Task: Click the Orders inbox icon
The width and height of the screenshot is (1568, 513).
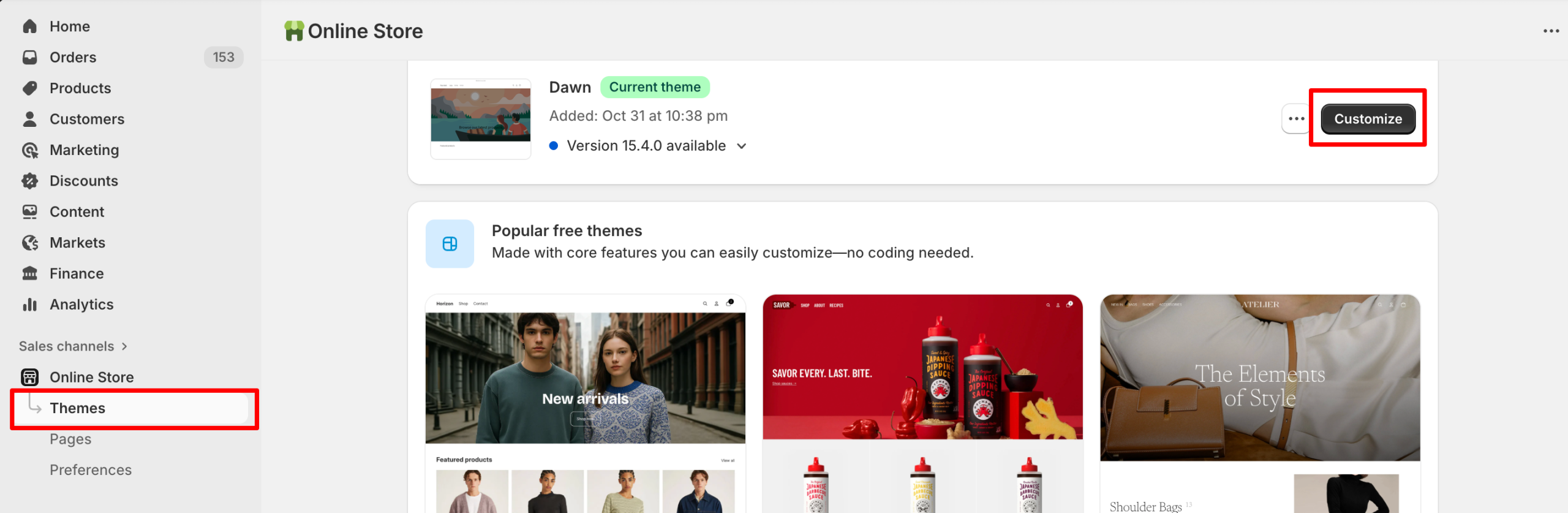Action: [x=29, y=57]
